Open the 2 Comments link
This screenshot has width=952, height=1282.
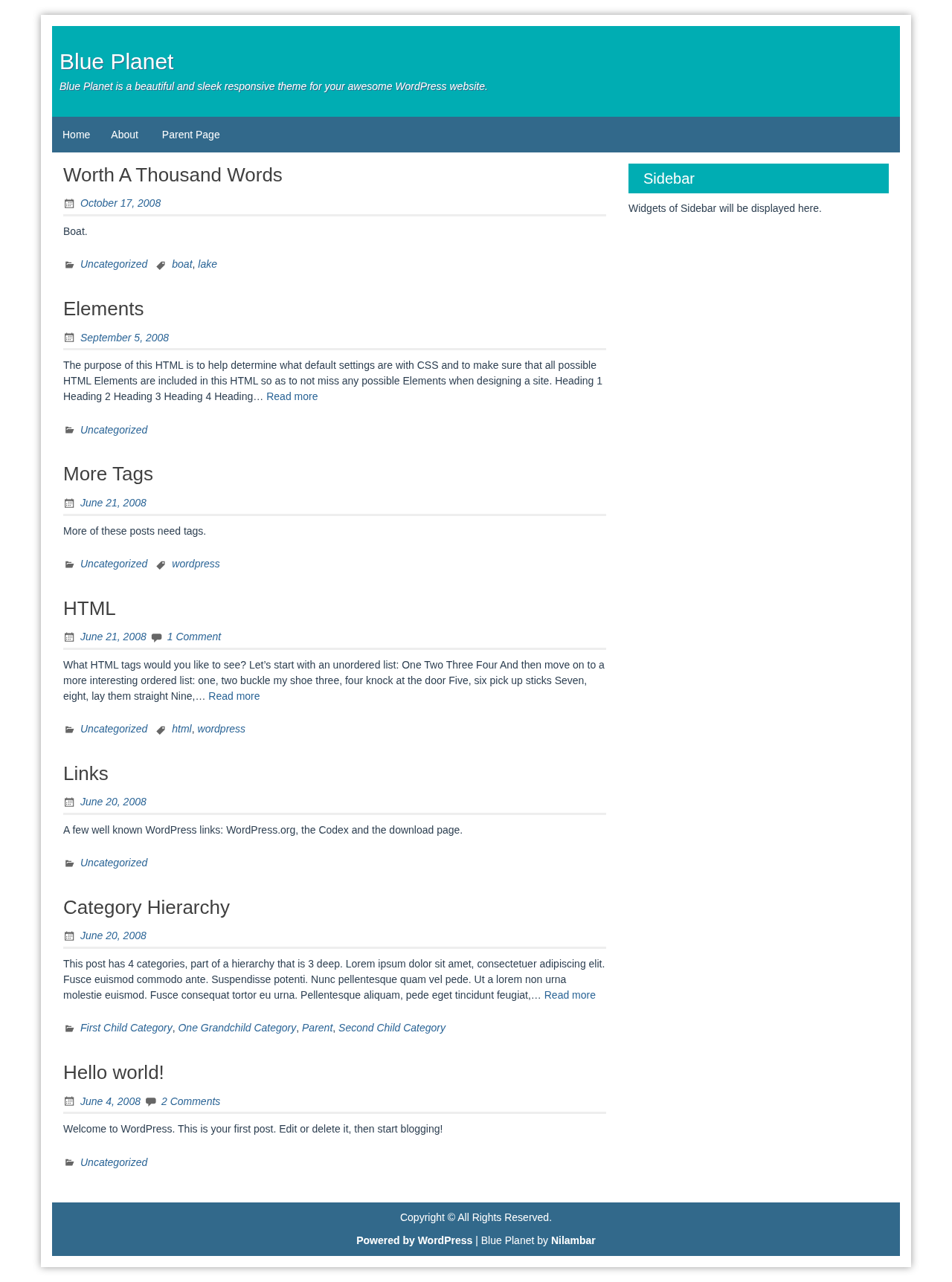pyautogui.click(x=190, y=1101)
